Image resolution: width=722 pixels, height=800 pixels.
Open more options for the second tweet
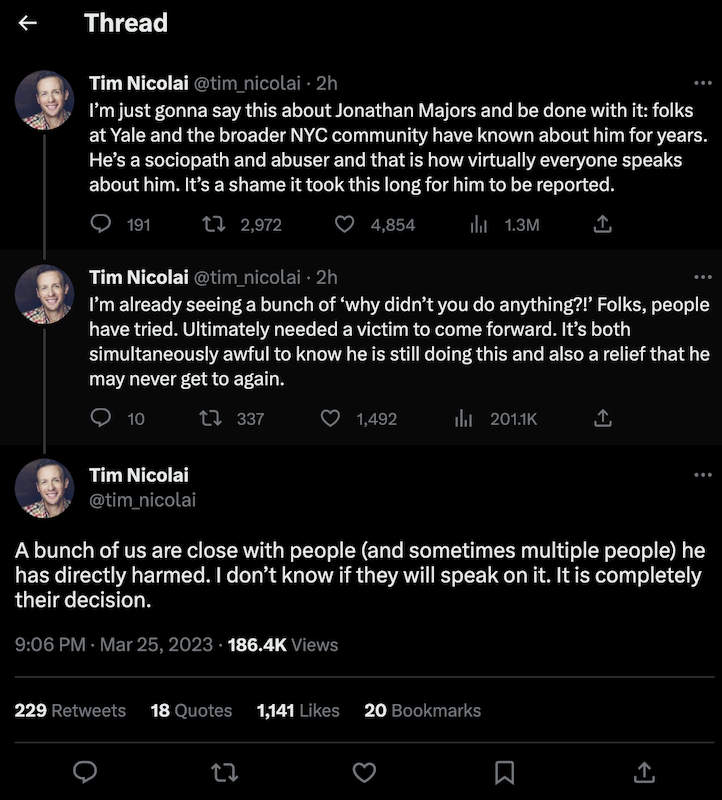pos(702,277)
